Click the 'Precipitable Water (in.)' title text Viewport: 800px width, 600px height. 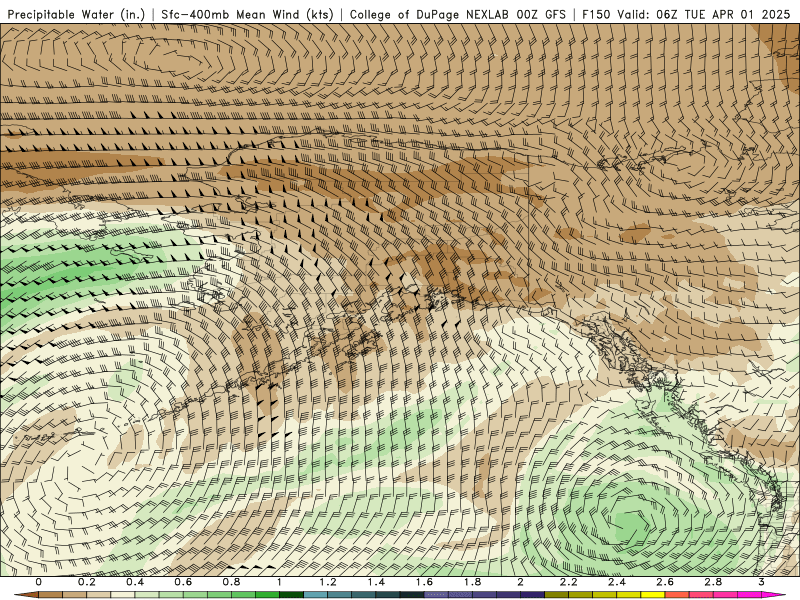76,14
